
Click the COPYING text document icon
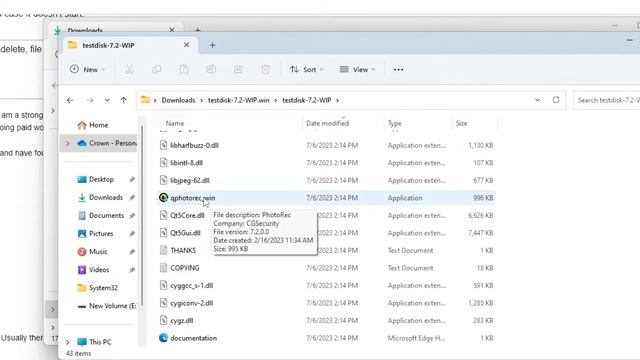(x=163, y=268)
